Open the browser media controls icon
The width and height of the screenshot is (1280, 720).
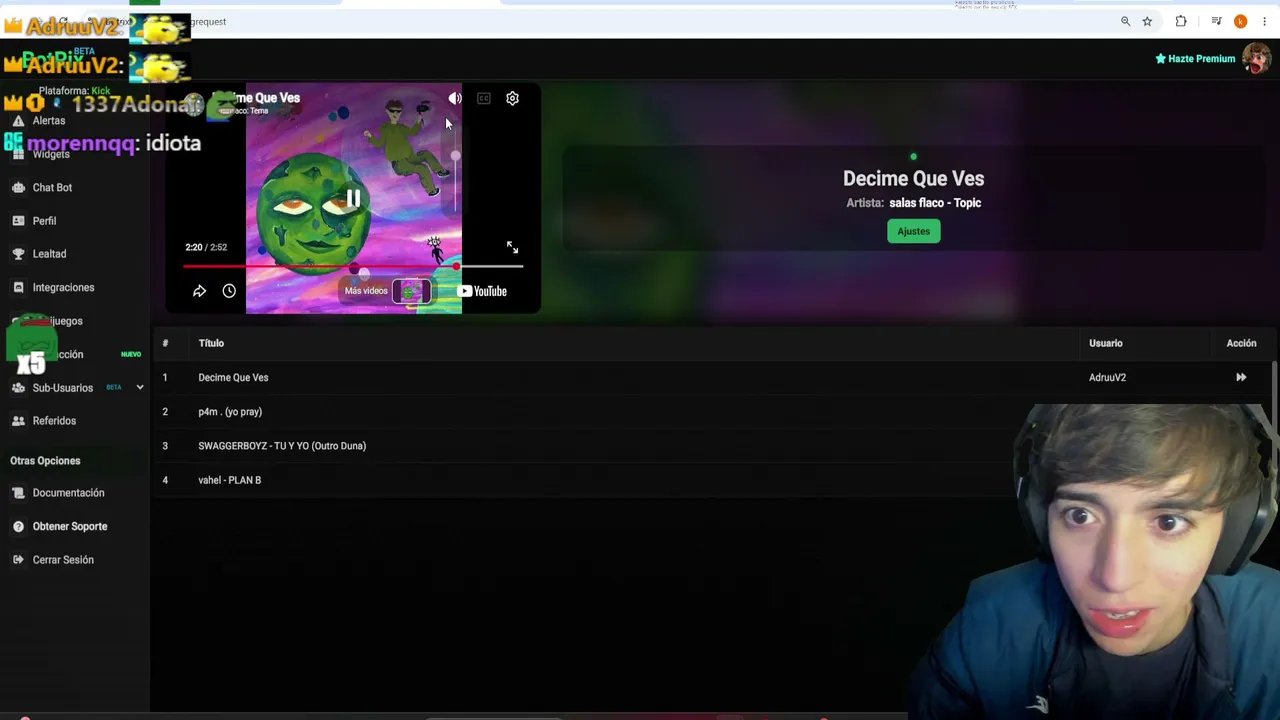click(x=1216, y=21)
